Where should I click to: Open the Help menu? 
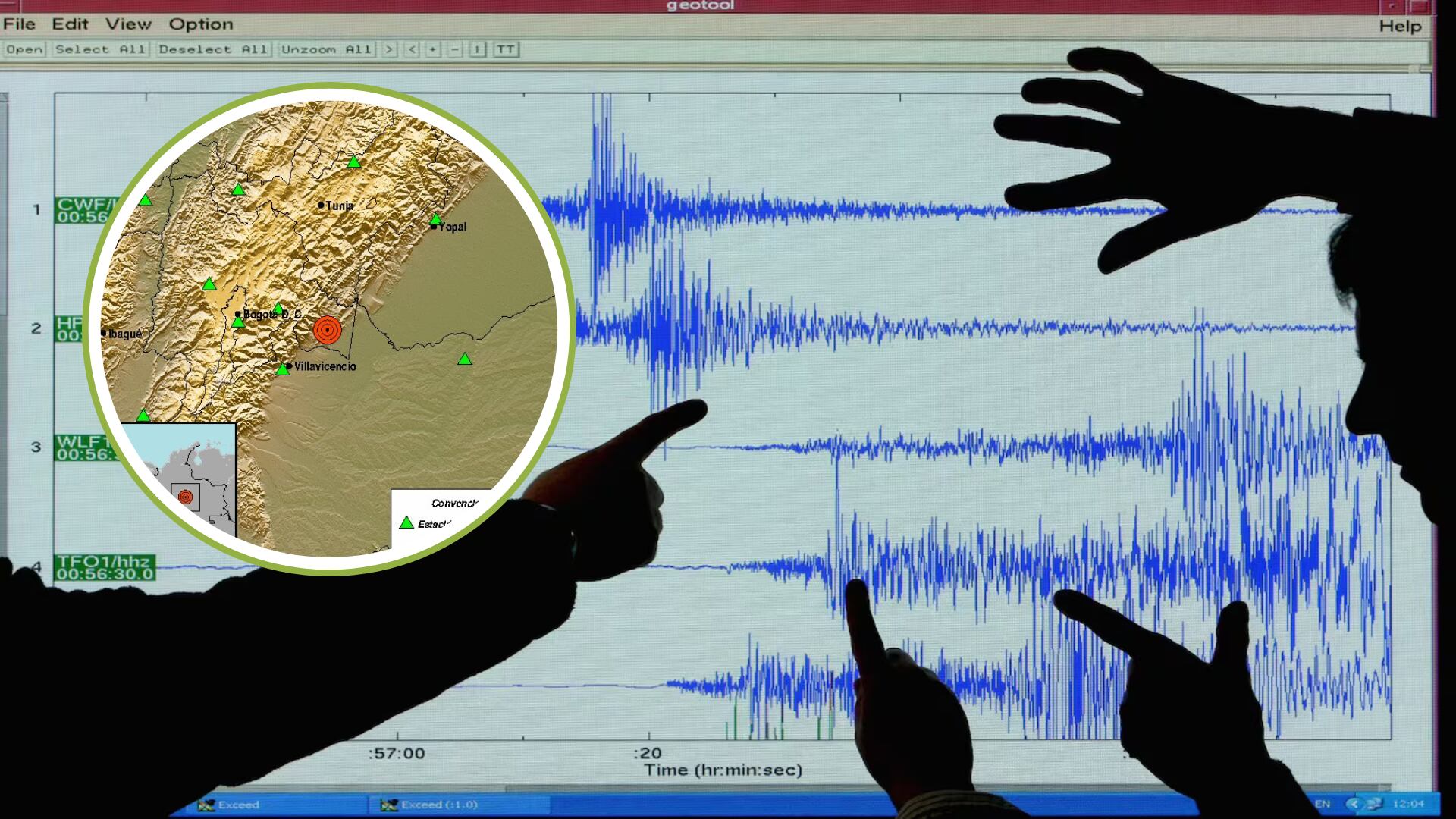coord(1401,24)
